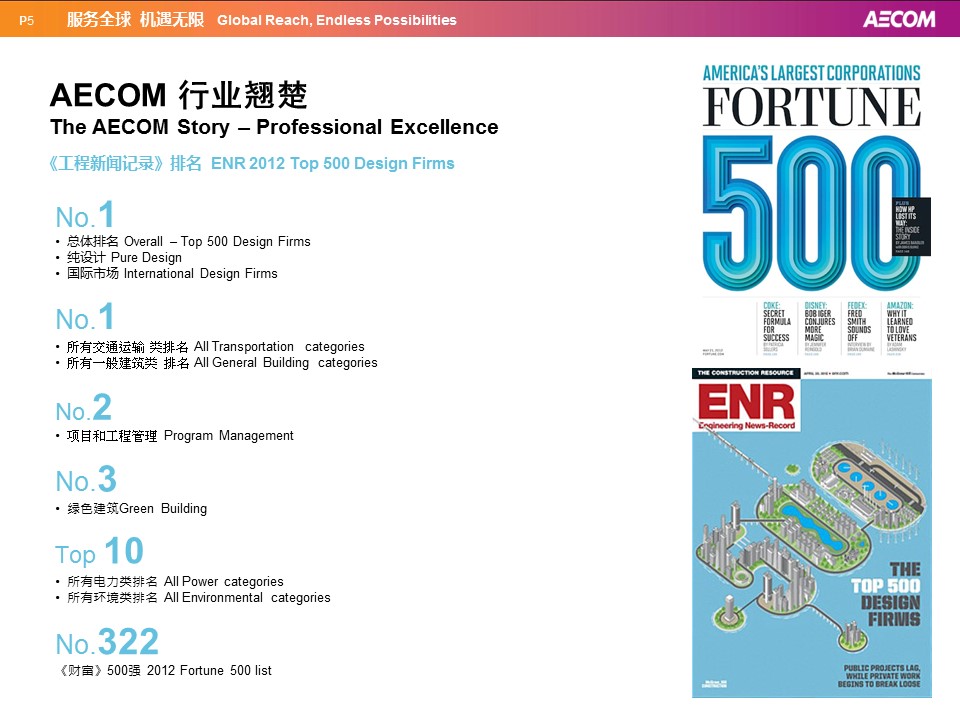Select the 'All General Building categories' bullet
Viewport: 960px width, 720px height.
[x=222, y=362]
